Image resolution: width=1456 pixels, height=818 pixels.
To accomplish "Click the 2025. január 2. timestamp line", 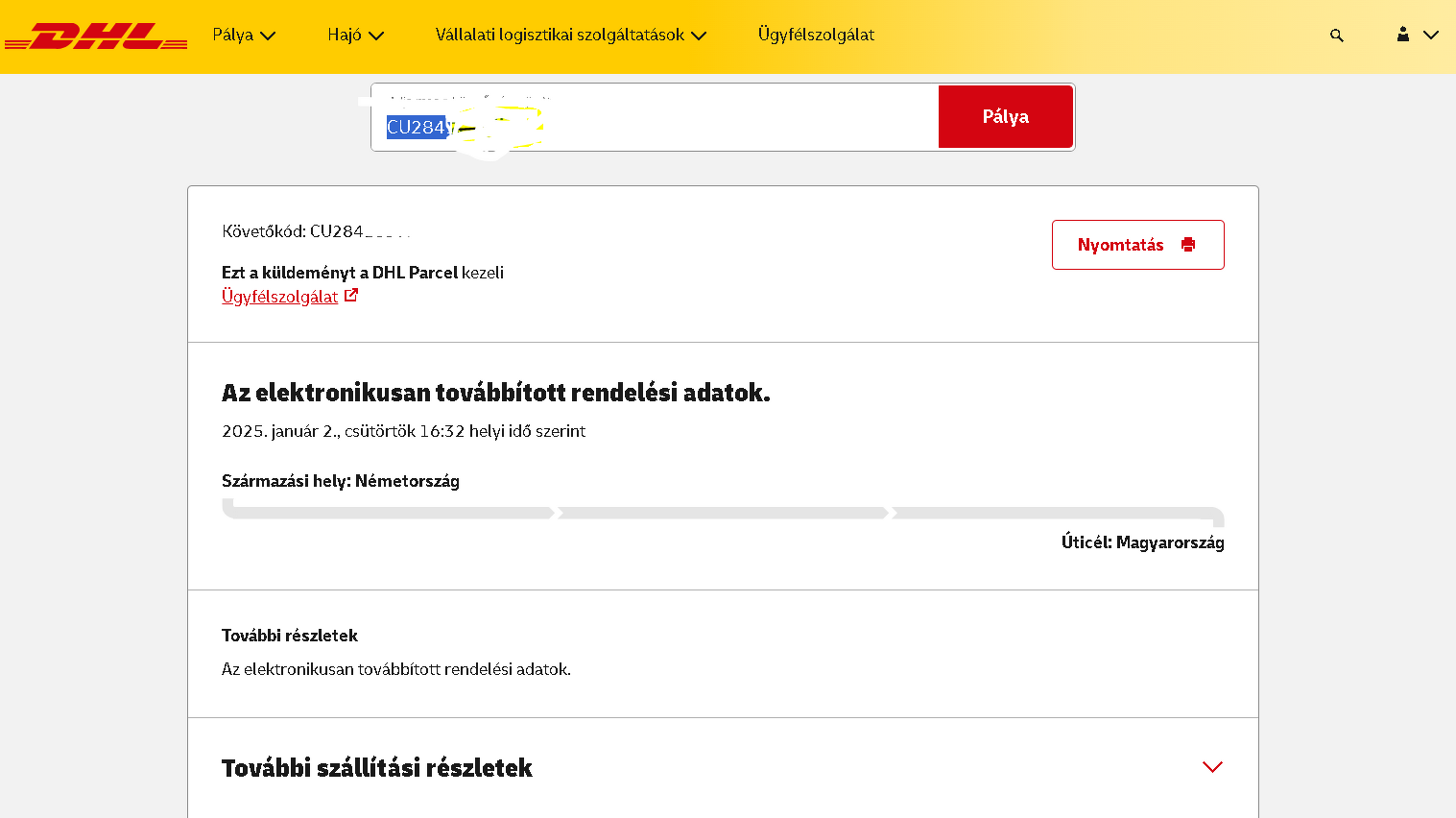I will [403, 431].
